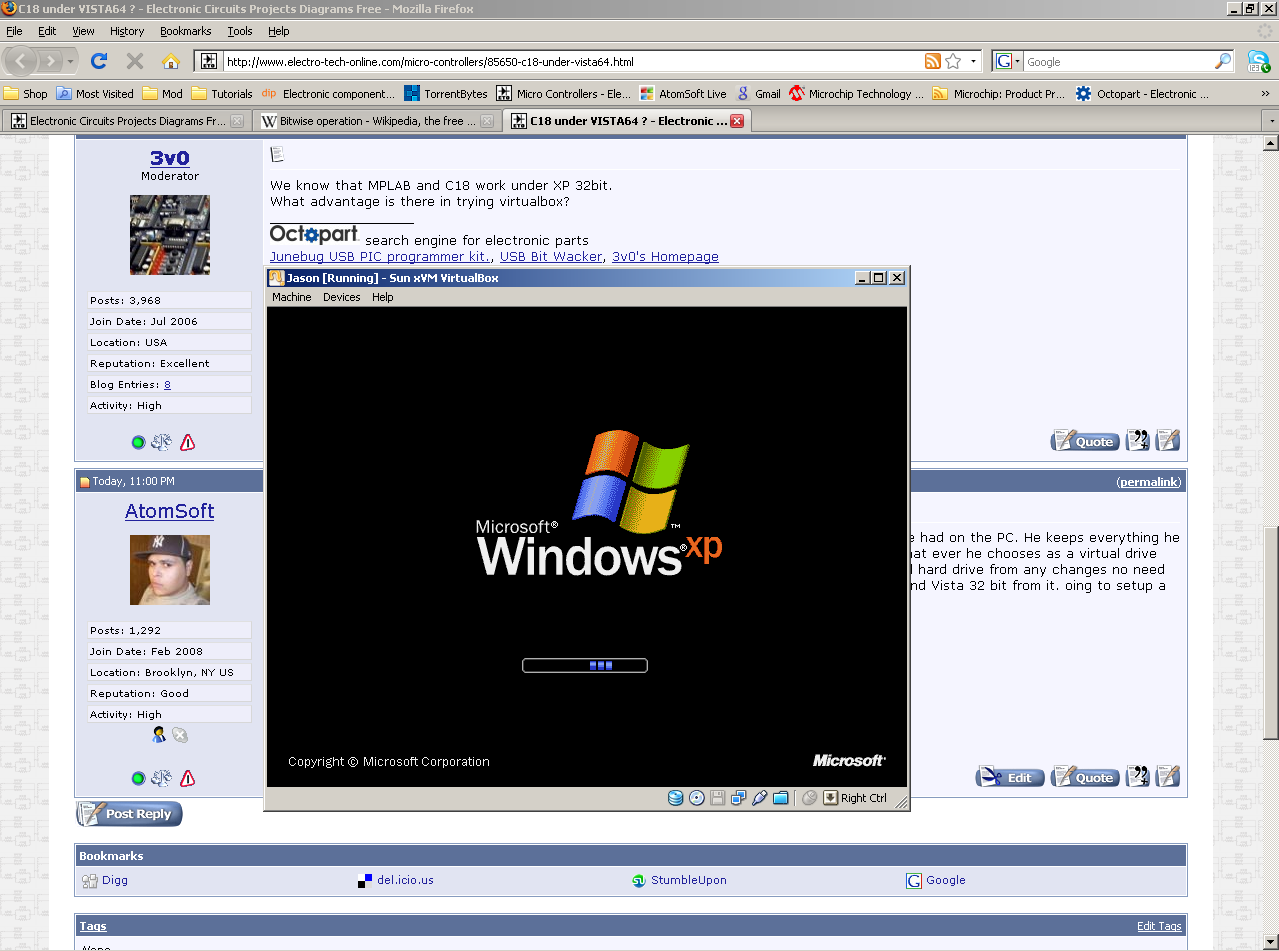Open the VirtualBox Help menu
Image resolution: width=1279 pixels, height=951 pixels.
click(383, 297)
